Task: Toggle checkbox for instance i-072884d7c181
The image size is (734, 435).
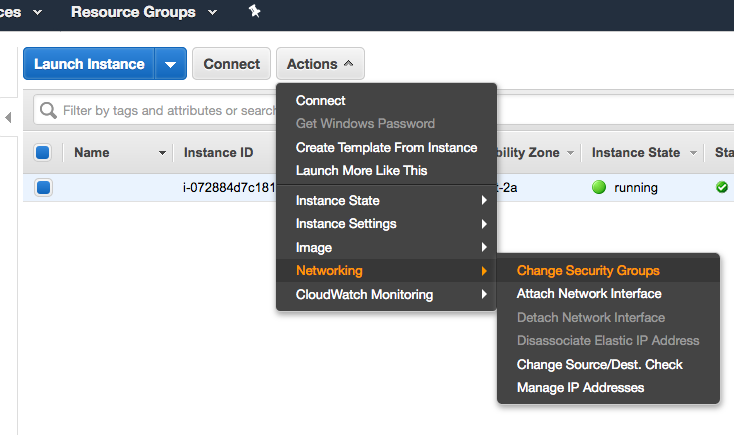Action: click(x=43, y=187)
